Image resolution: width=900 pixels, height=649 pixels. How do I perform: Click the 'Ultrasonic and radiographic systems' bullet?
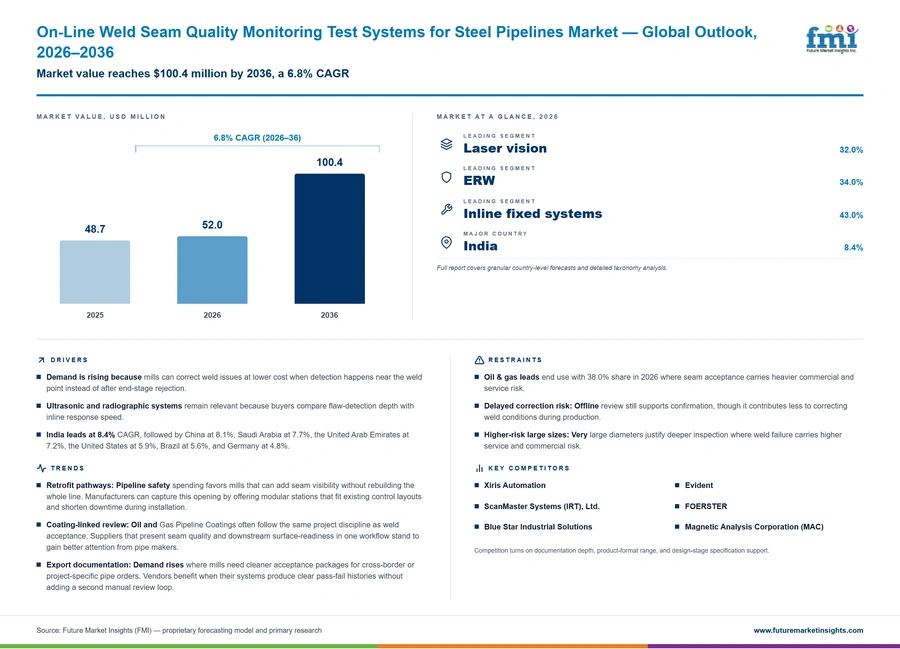230,411
